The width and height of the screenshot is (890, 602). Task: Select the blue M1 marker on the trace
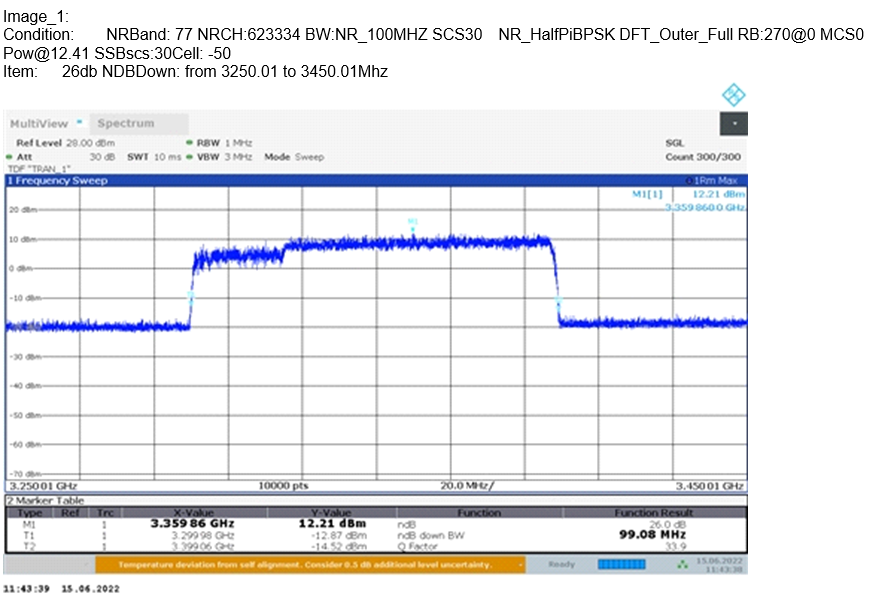click(412, 228)
